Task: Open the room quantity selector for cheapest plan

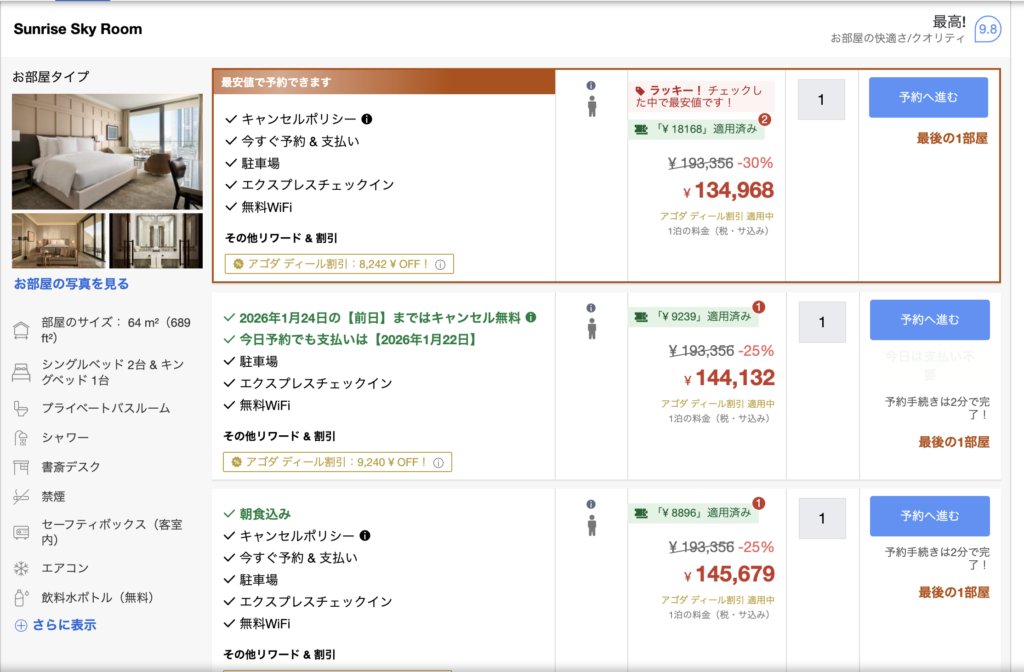Action: pyautogui.click(x=821, y=99)
